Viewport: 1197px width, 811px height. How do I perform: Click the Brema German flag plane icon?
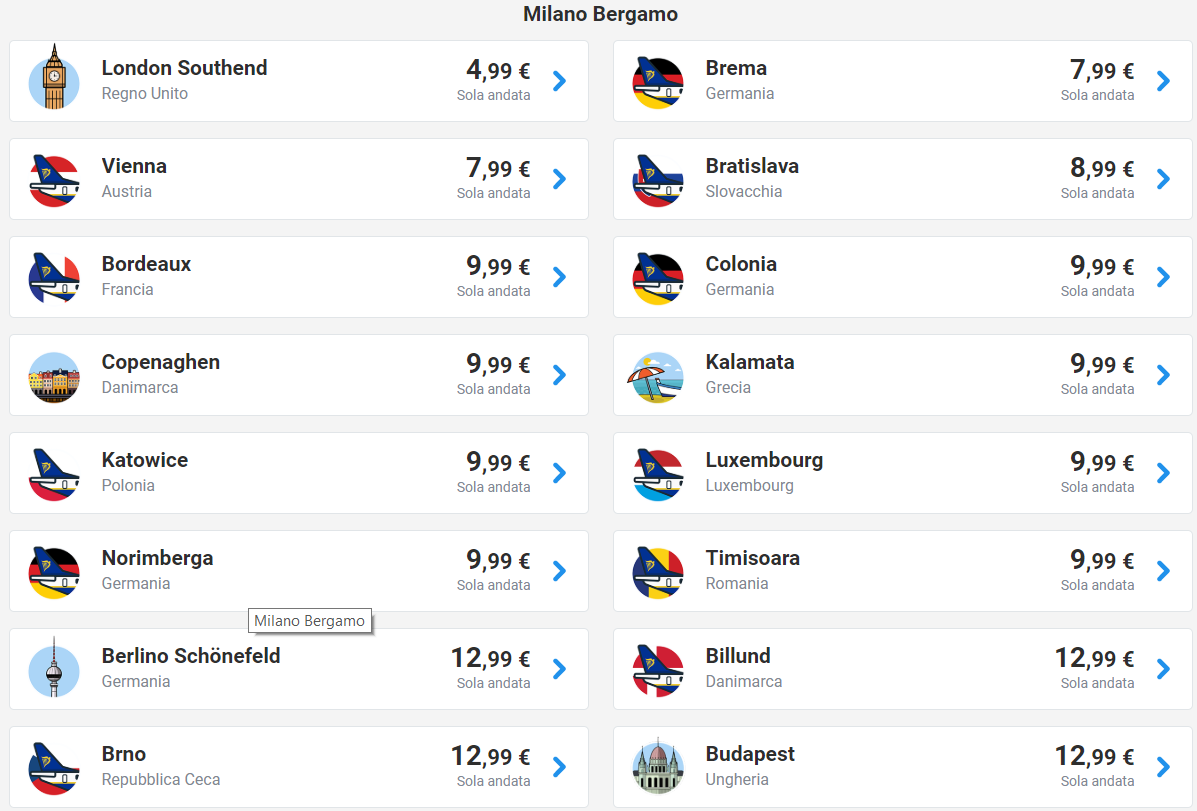658,82
